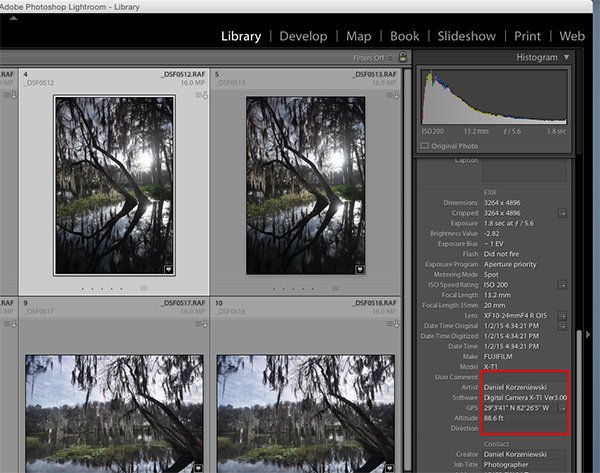Viewport: 600px width, 473px height.
Task: Open the Map module
Action: (358, 36)
